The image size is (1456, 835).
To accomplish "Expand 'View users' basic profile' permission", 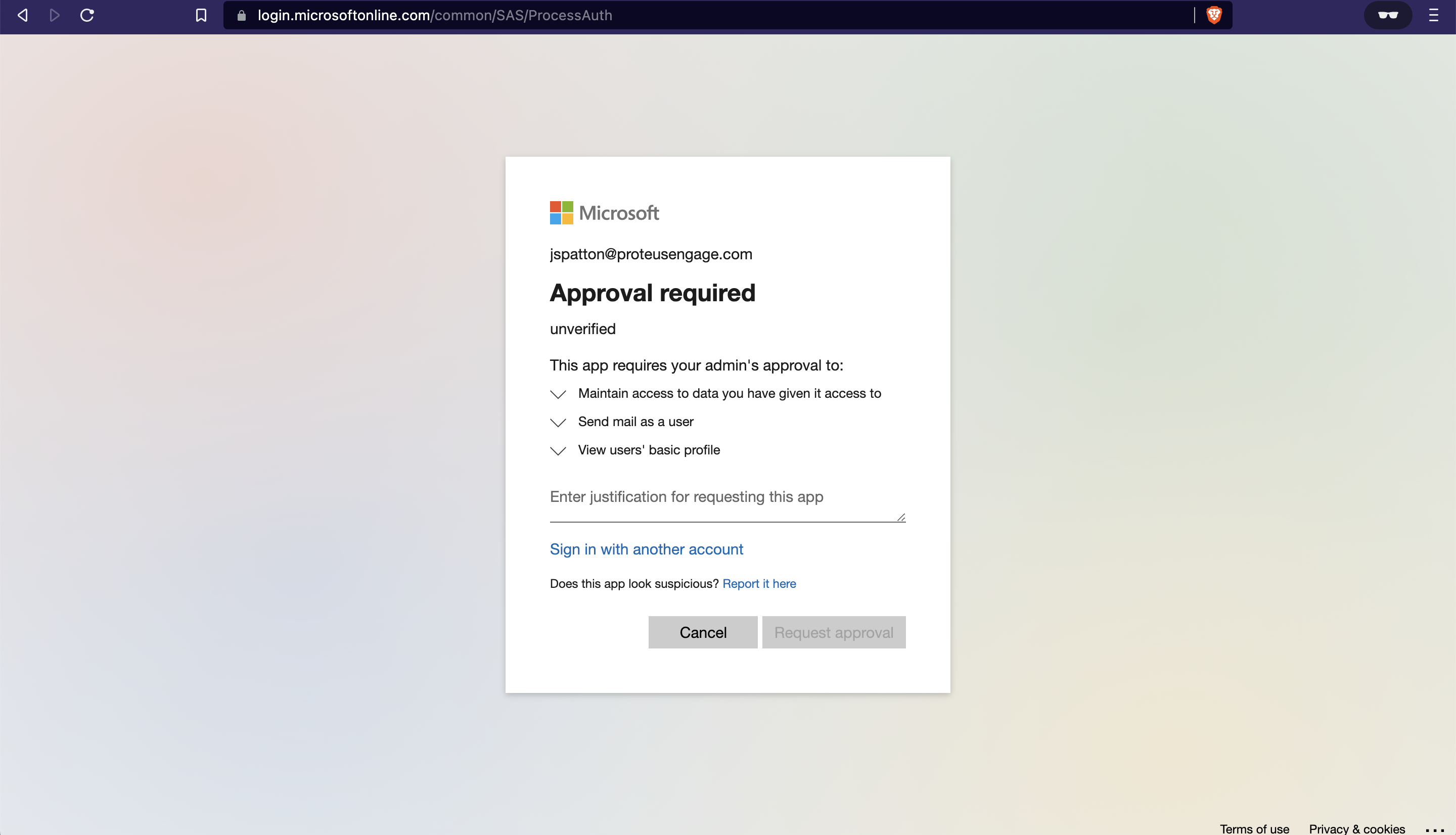I will 558,451.
